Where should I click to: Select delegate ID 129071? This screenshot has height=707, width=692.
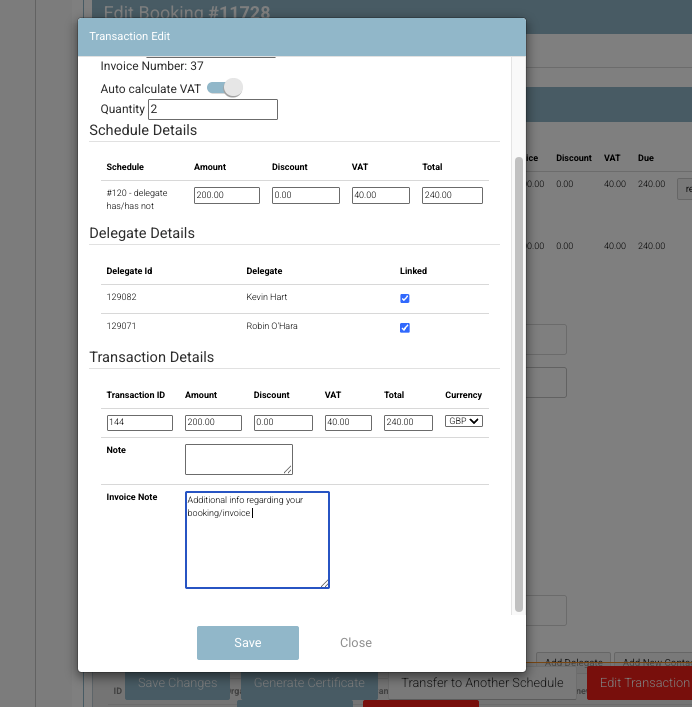[121, 326]
